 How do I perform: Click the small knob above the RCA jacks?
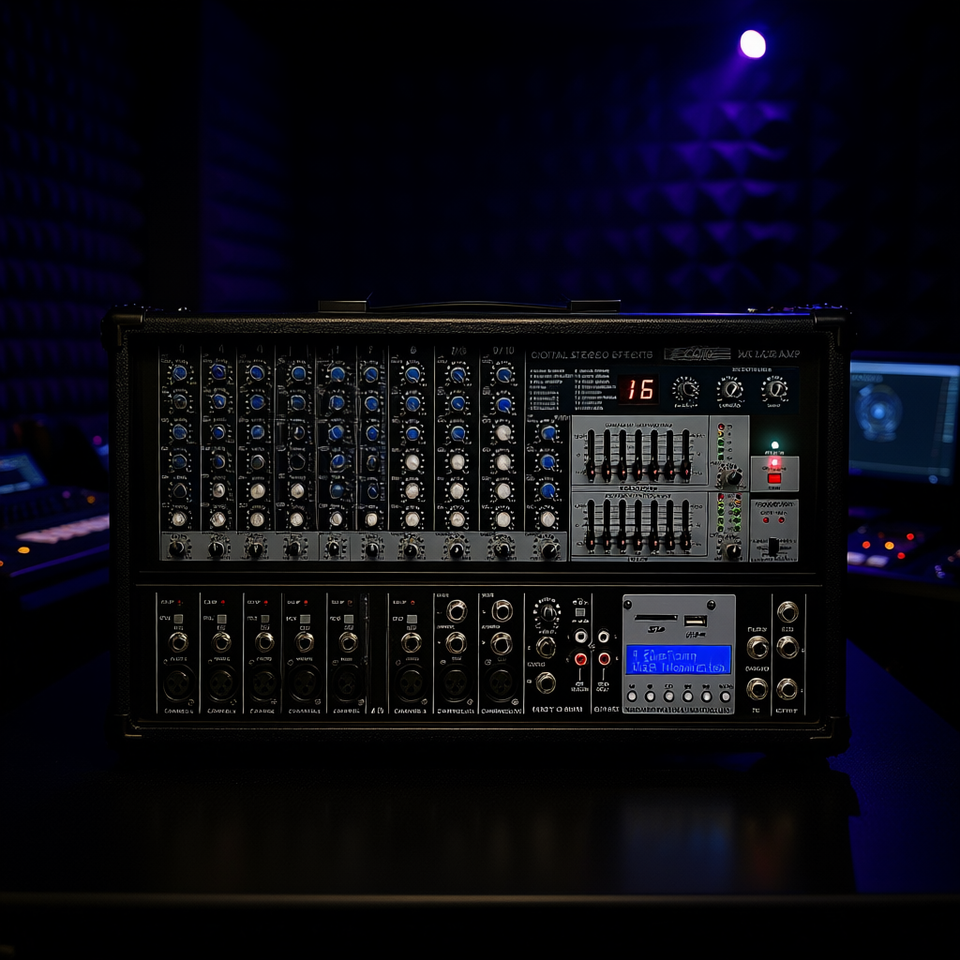click(547, 611)
